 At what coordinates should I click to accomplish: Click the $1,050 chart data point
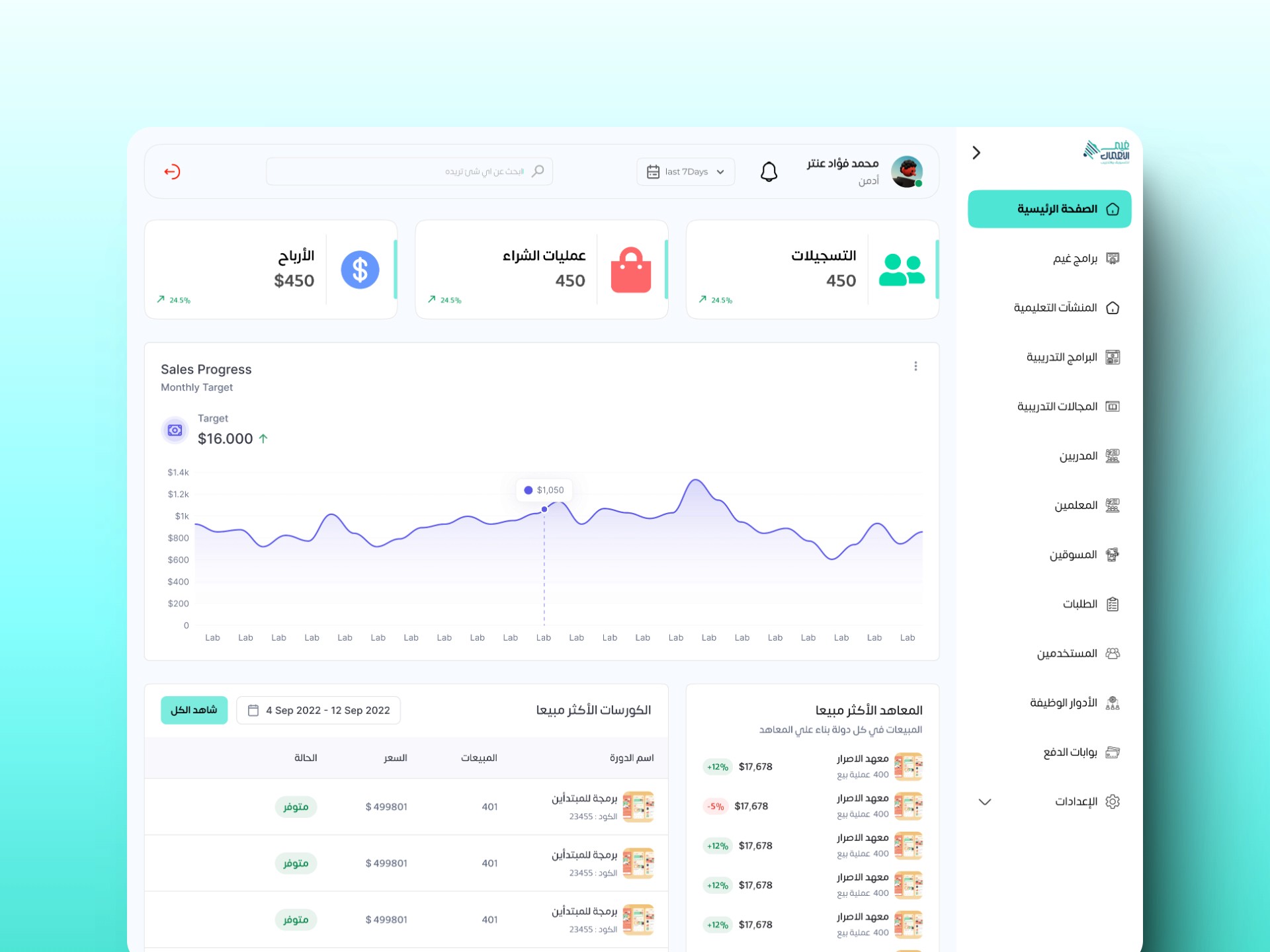coord(544,509)
